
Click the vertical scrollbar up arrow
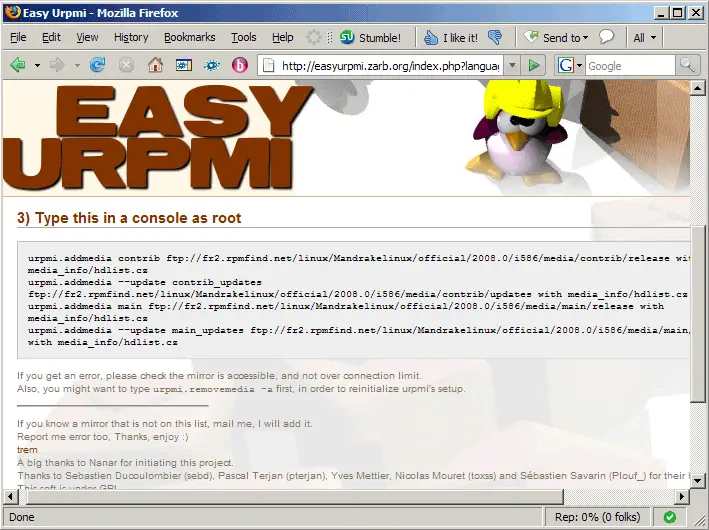tap(697, 88)
